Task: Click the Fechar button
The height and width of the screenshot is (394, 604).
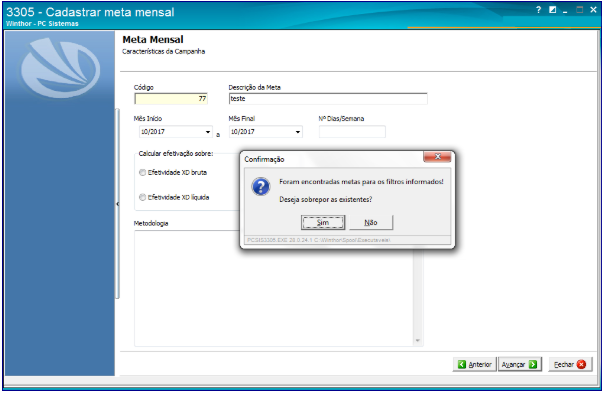Action: (570, 364)
